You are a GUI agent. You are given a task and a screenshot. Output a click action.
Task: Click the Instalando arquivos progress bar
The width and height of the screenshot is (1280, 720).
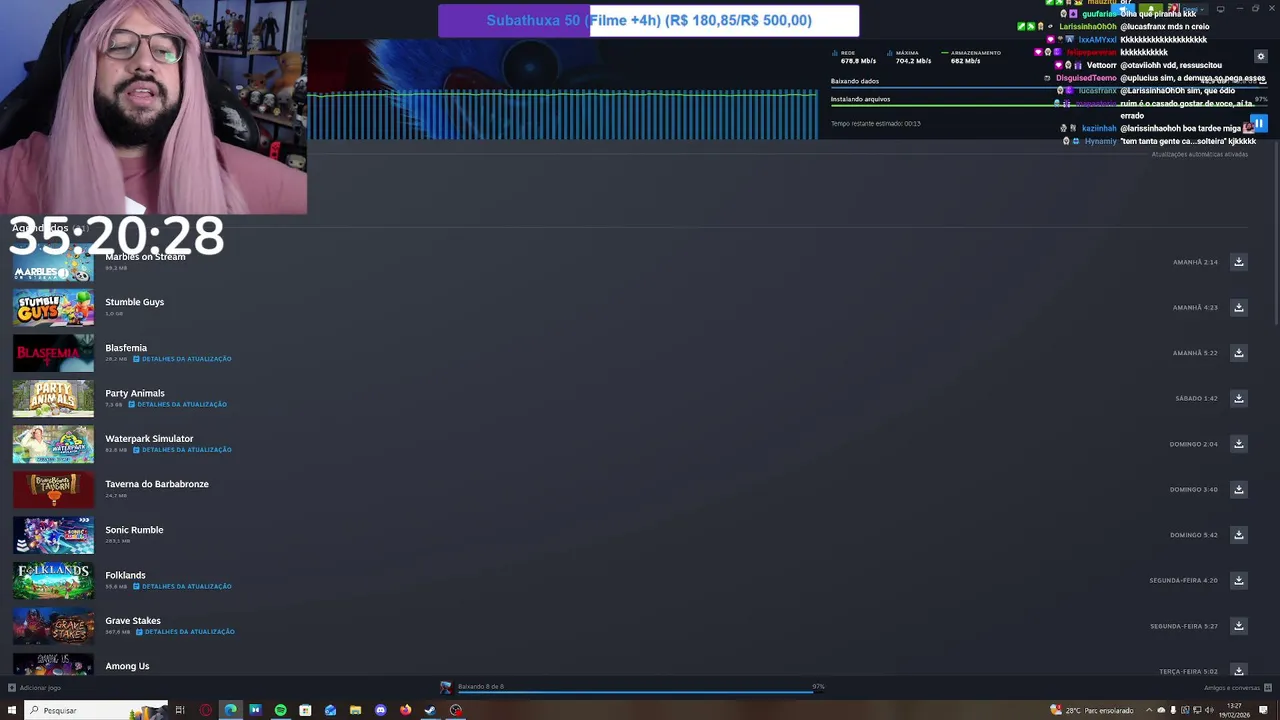pyautogui.click(x=1050, y=106)
